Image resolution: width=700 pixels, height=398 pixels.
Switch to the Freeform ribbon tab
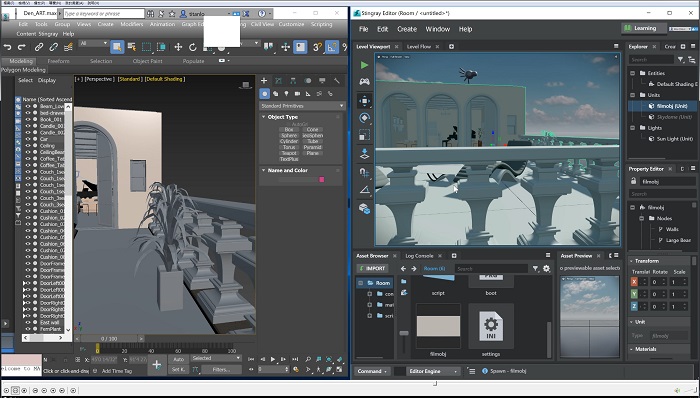58,61
